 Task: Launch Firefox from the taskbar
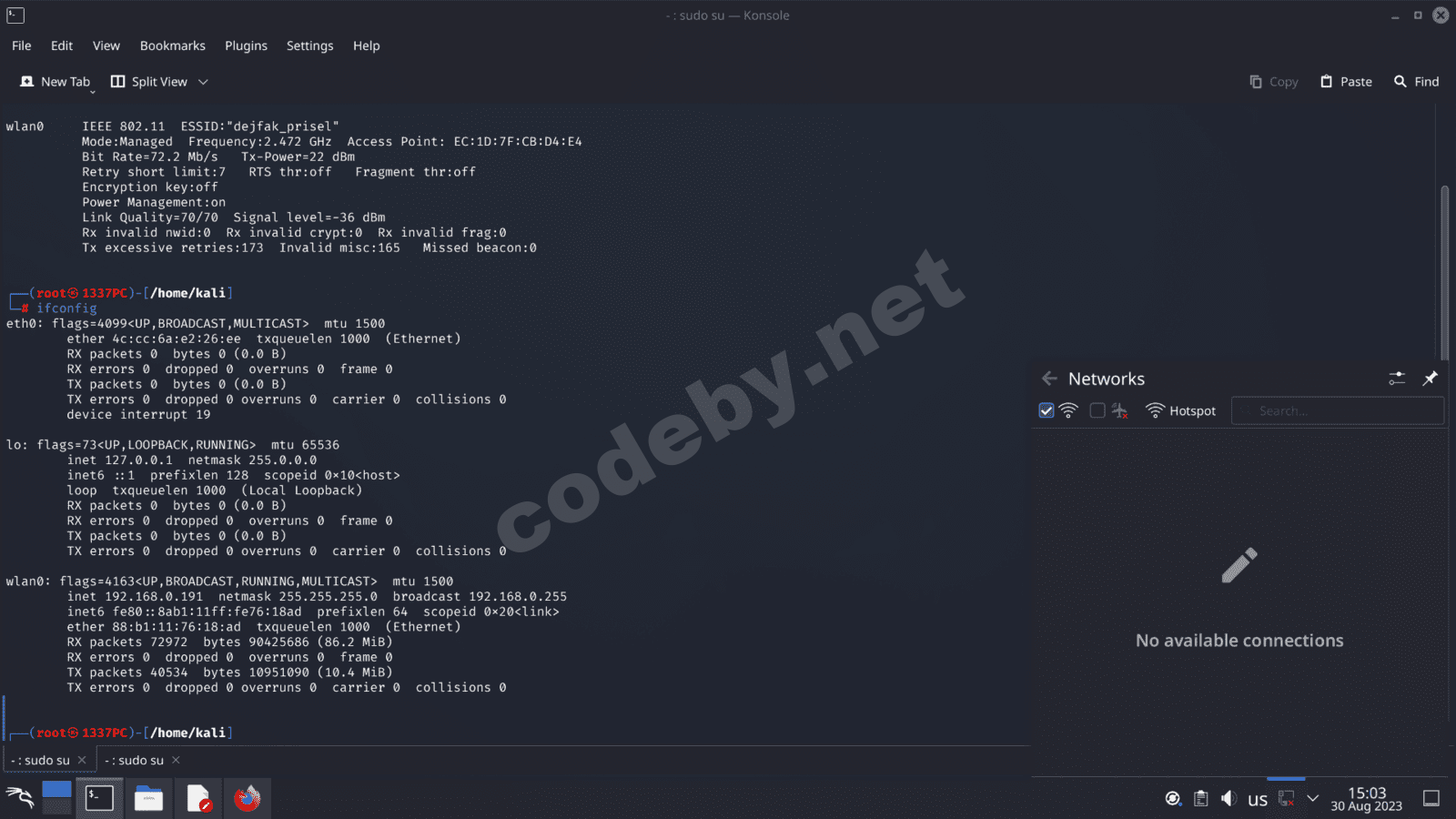point(248,798)
